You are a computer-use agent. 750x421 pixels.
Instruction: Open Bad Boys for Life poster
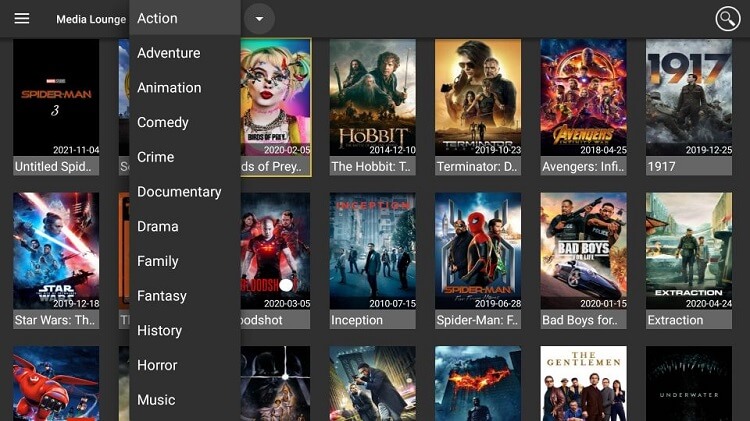coord(584,251)
